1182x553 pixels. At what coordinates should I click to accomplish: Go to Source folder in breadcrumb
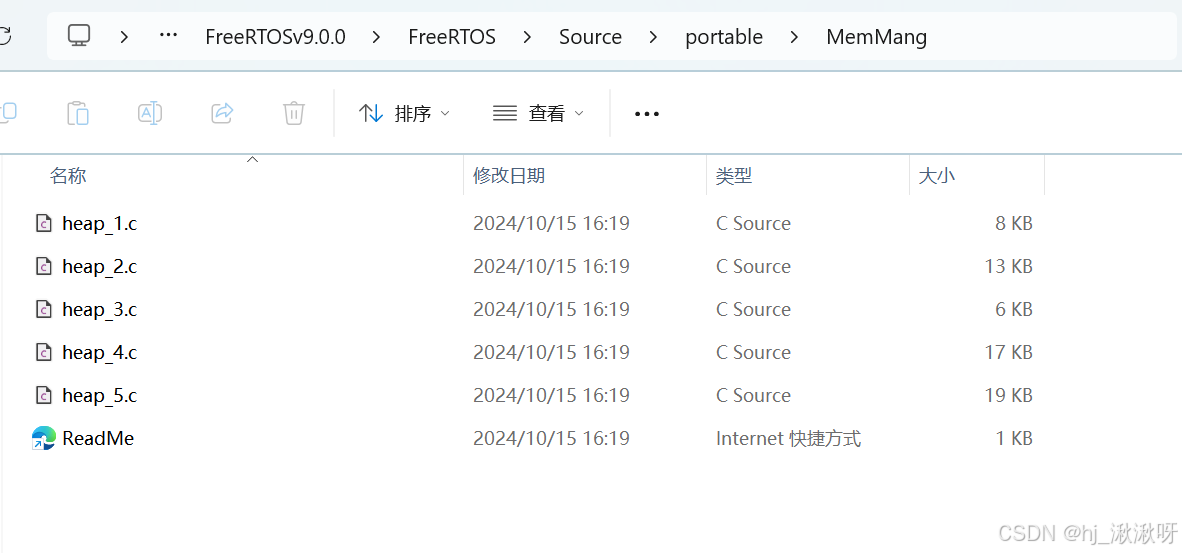(590, 36)
